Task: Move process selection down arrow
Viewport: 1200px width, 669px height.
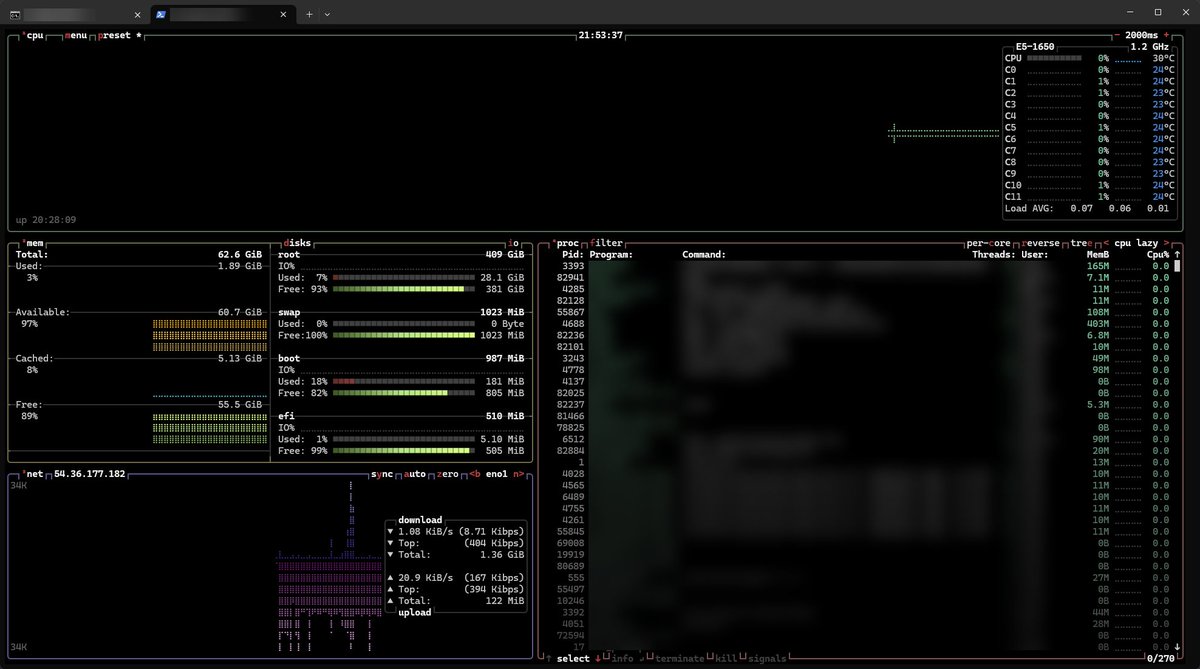Action: point(598,658)
